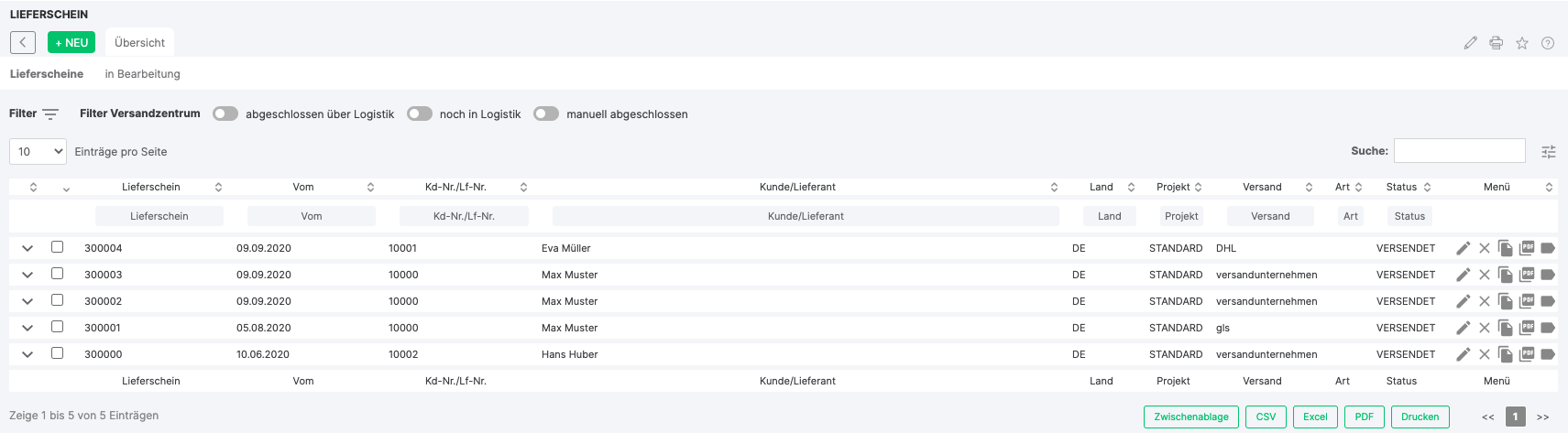Viewport: 1568px width, 433px height.
Task: Open PDF of delivery note 300001
Action: point(1527,328)
